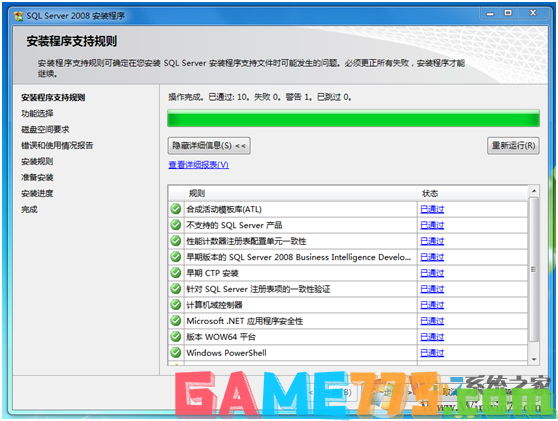This screenshot has height=421, width=558.
Task: Click rule text 不支持的 SQL Server 产品
Action: coord(234,225)
